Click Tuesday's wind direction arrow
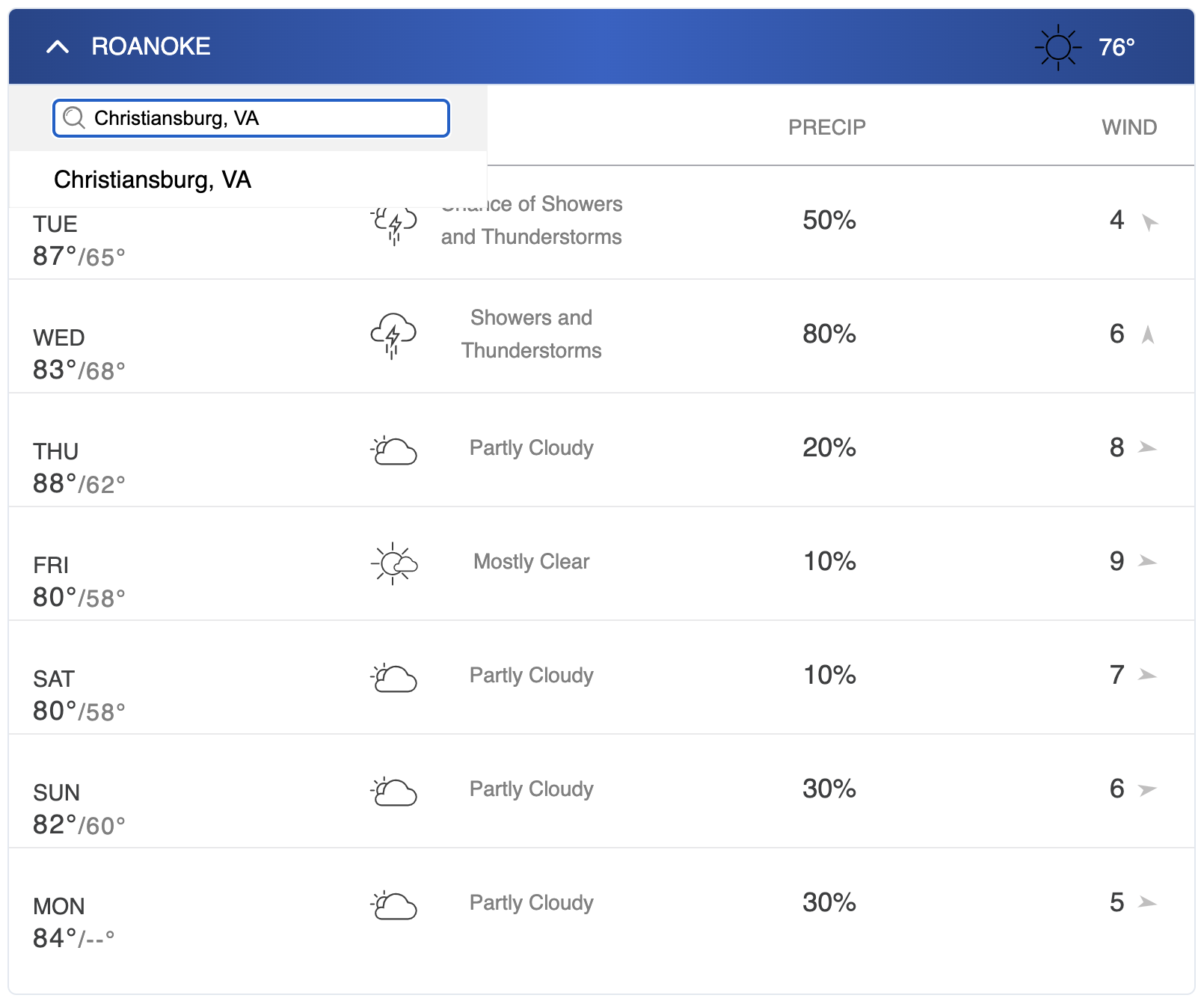This screenshot has width=1204, height=1004. point(1149,221)
